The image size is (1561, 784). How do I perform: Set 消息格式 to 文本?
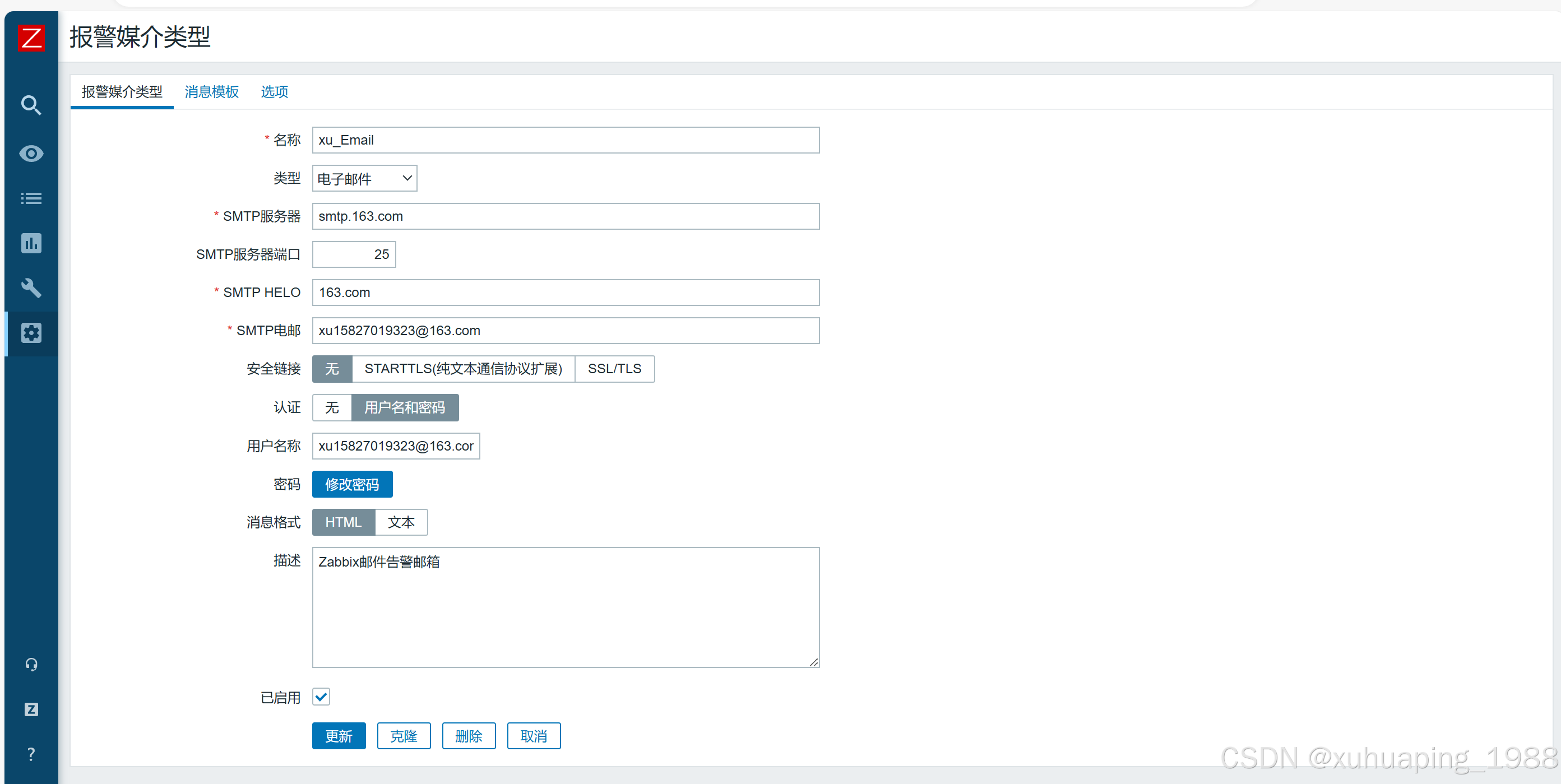click(x=401, y=522)
